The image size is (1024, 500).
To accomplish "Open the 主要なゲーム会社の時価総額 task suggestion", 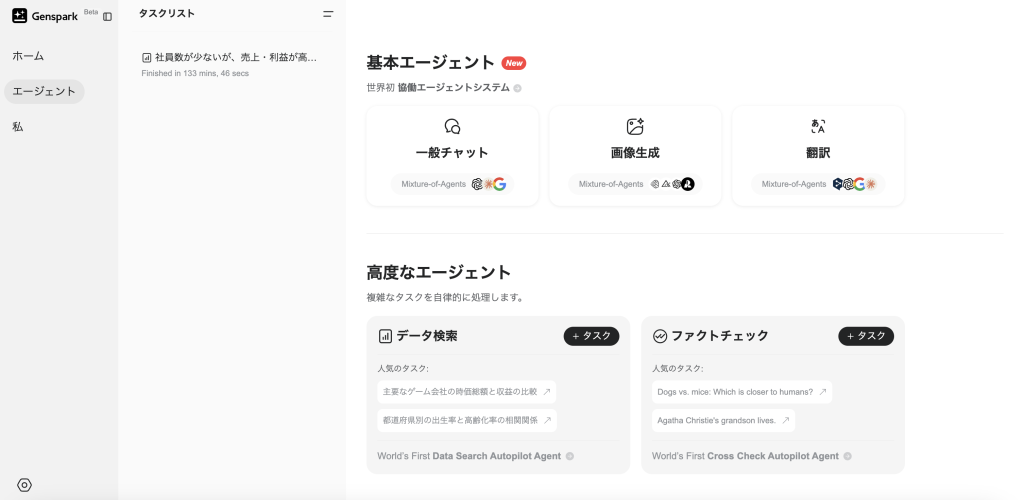I will 466,392.
